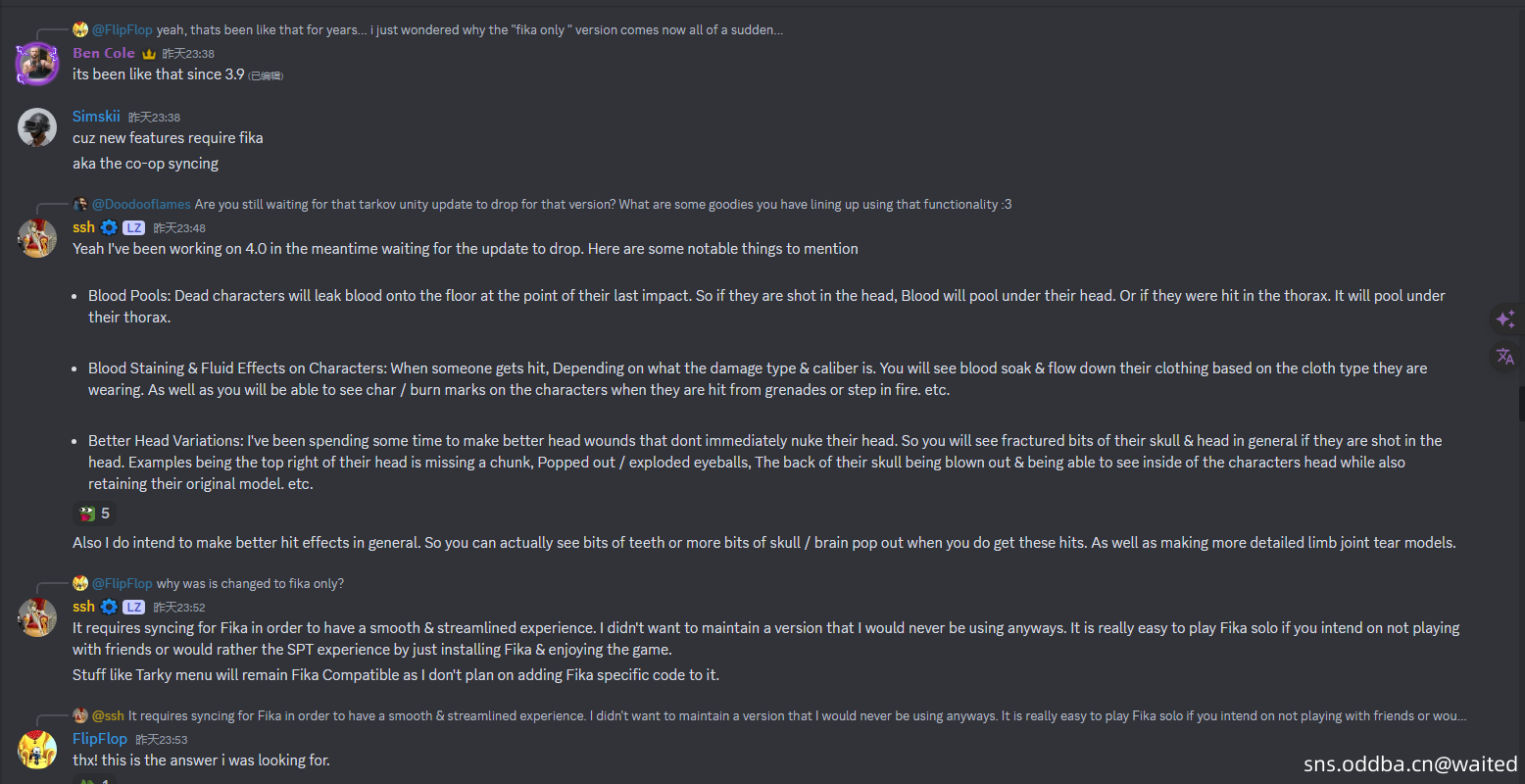Click the 23:48 timestamp on ssh's message

click(179, 228)
